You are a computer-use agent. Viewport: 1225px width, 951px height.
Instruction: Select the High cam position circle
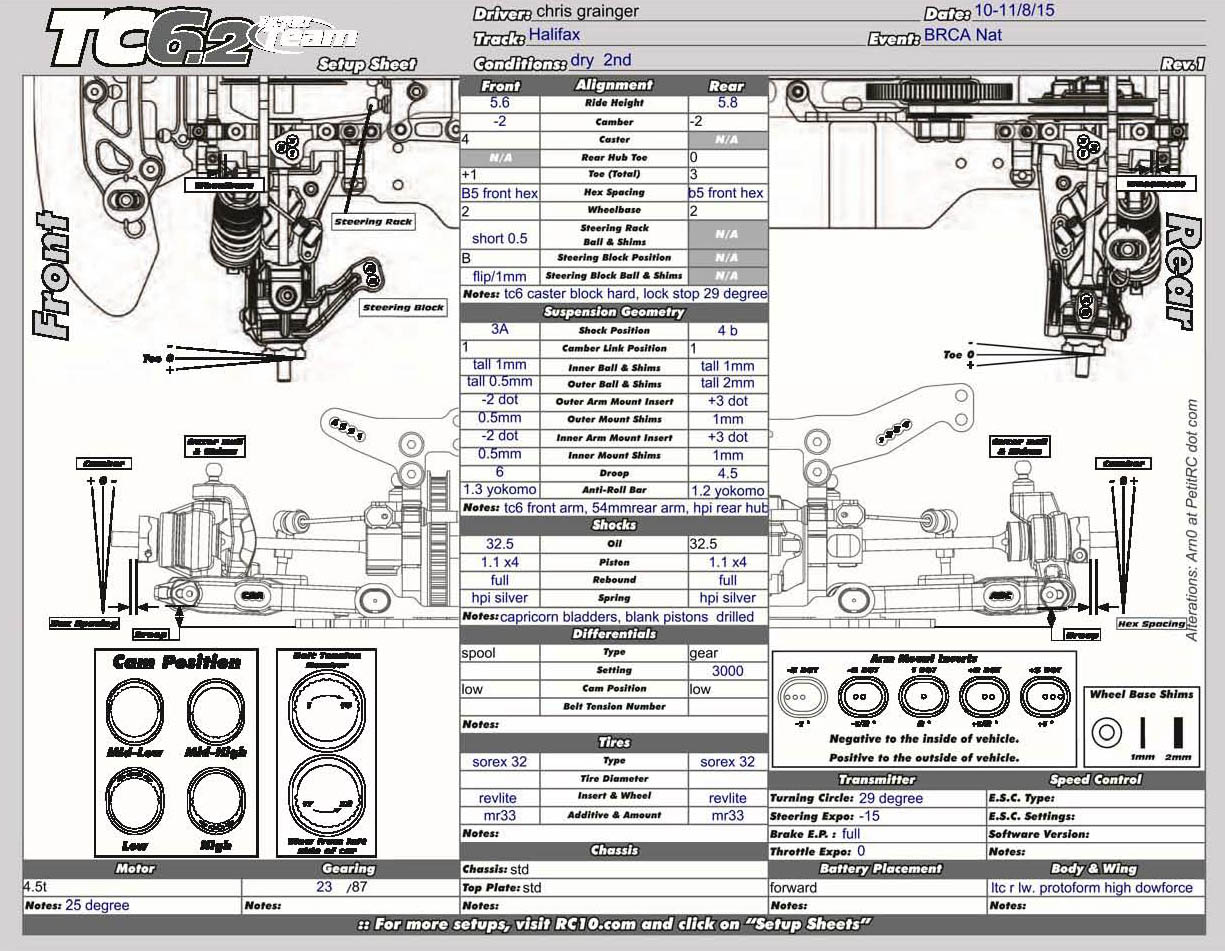217,803
